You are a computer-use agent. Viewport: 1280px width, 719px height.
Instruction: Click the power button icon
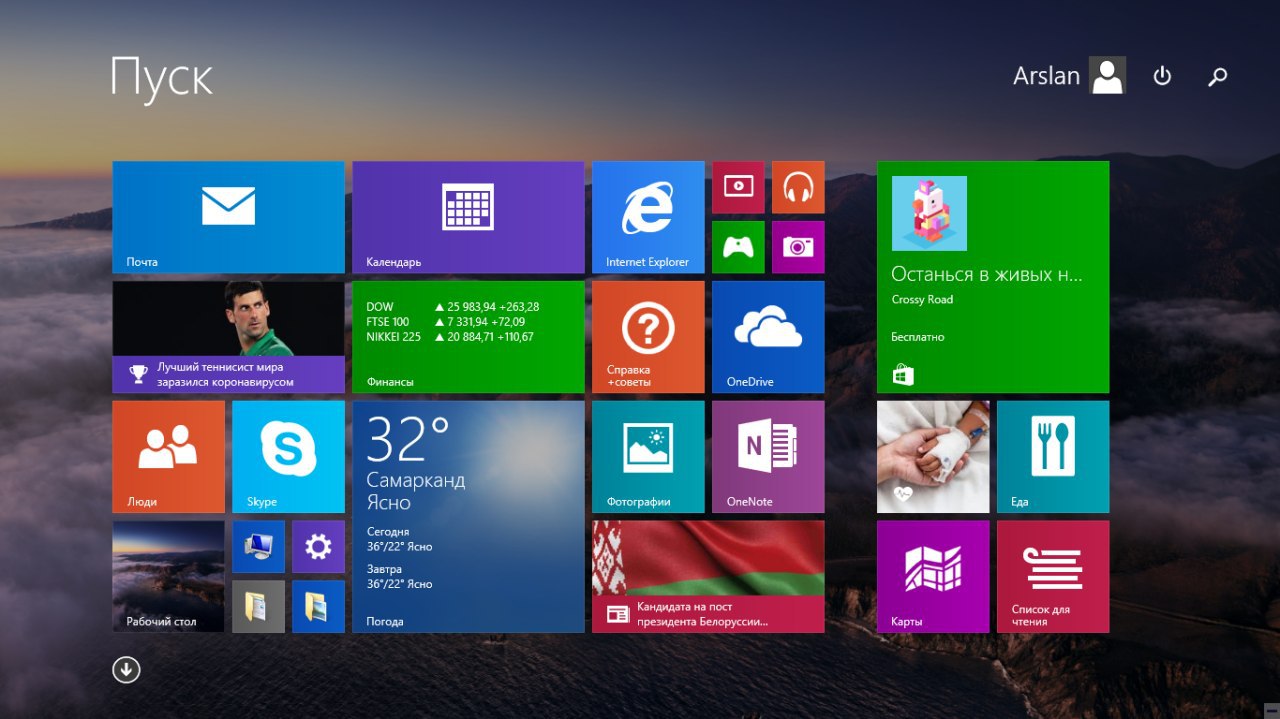[x=1162, y=76]
